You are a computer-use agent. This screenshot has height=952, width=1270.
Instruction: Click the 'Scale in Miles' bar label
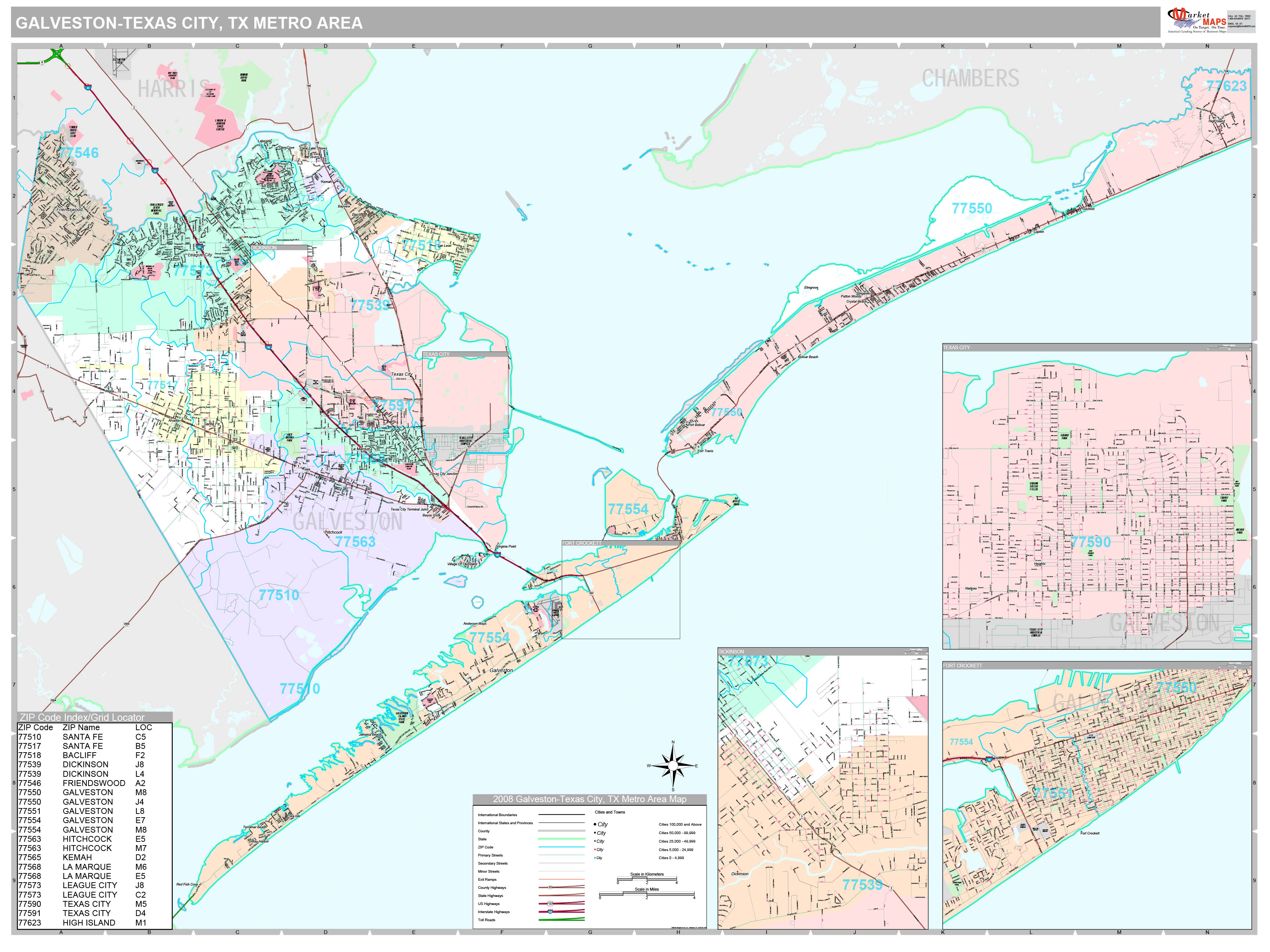[x=646, y=890]
